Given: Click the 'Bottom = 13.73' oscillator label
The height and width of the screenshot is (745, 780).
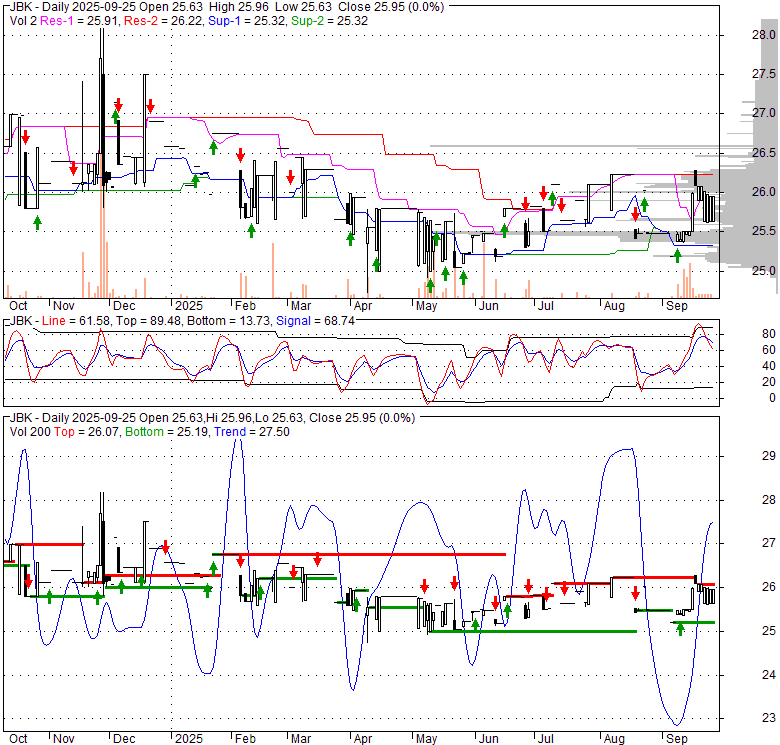Looking at the screenshot, I should tap(229, 321).
